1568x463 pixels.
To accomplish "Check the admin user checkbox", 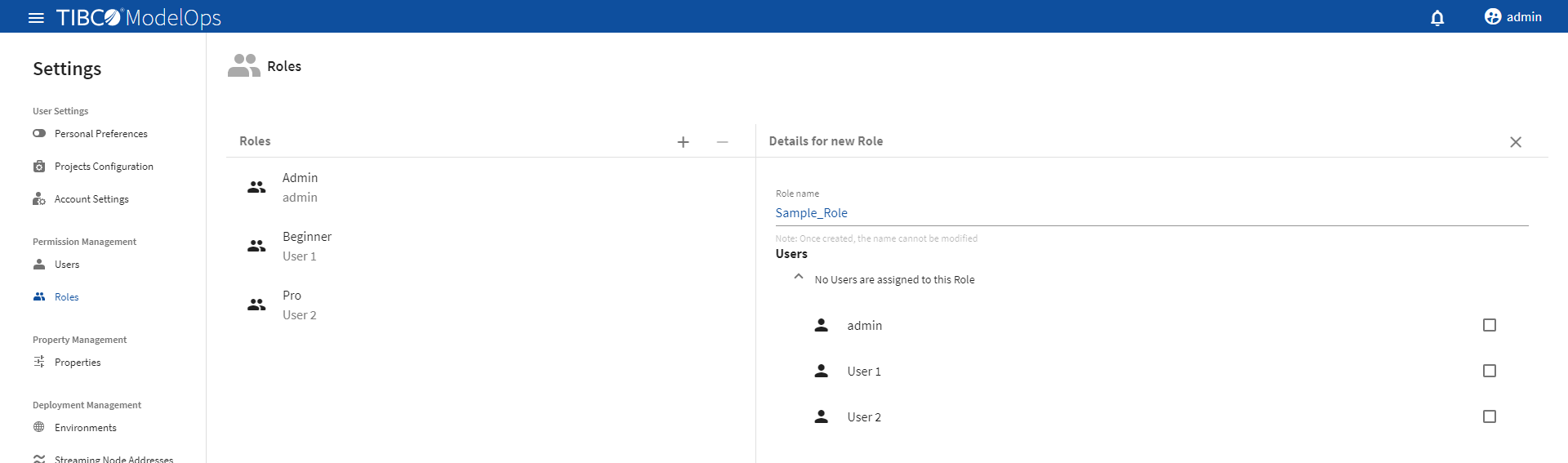I will tap(1490, 325).
